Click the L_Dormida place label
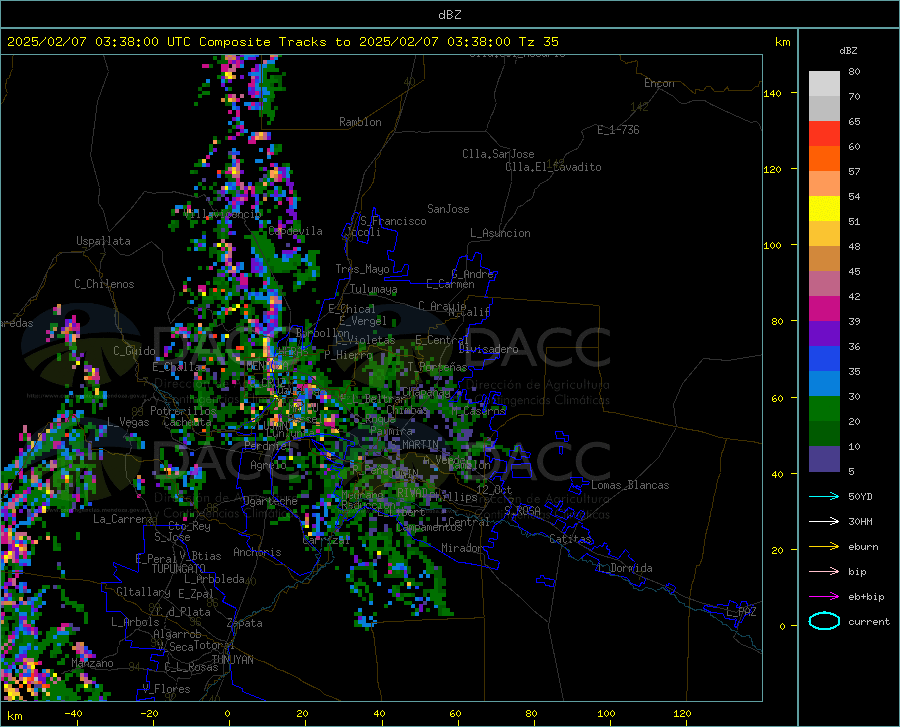Screen dimensions: 900x727 624,568
